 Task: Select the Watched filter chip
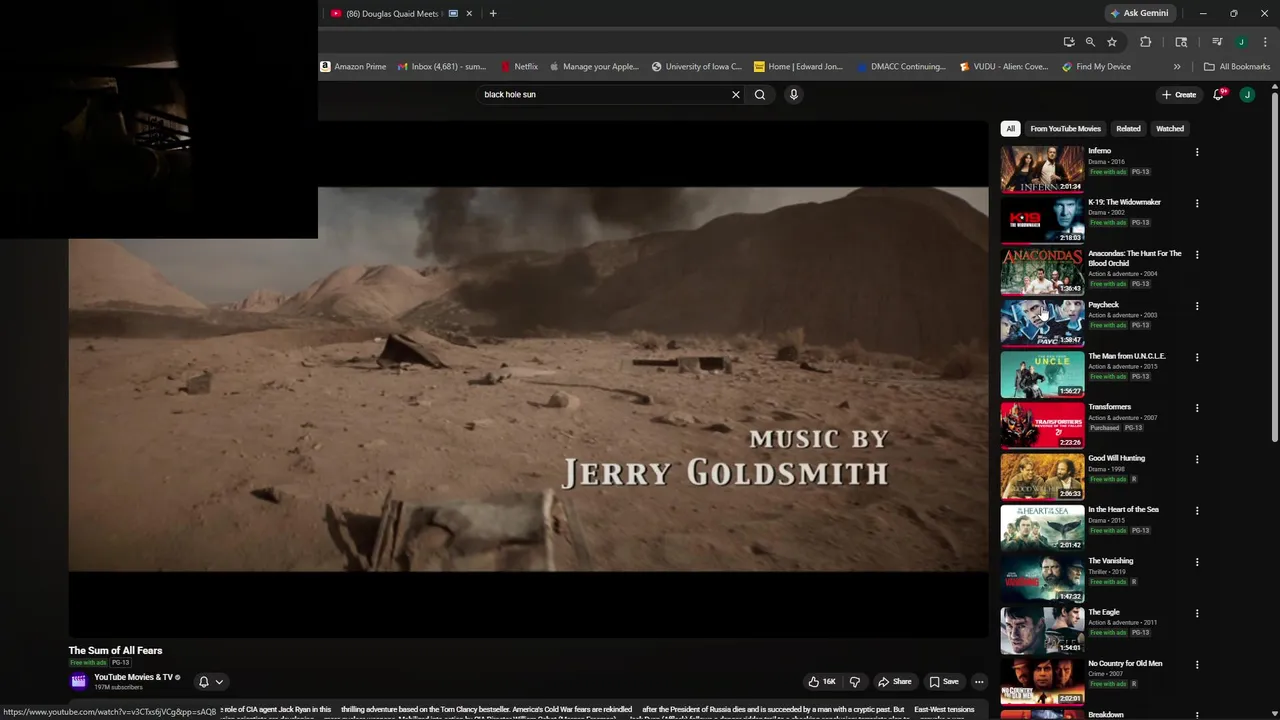(1170, 129)
